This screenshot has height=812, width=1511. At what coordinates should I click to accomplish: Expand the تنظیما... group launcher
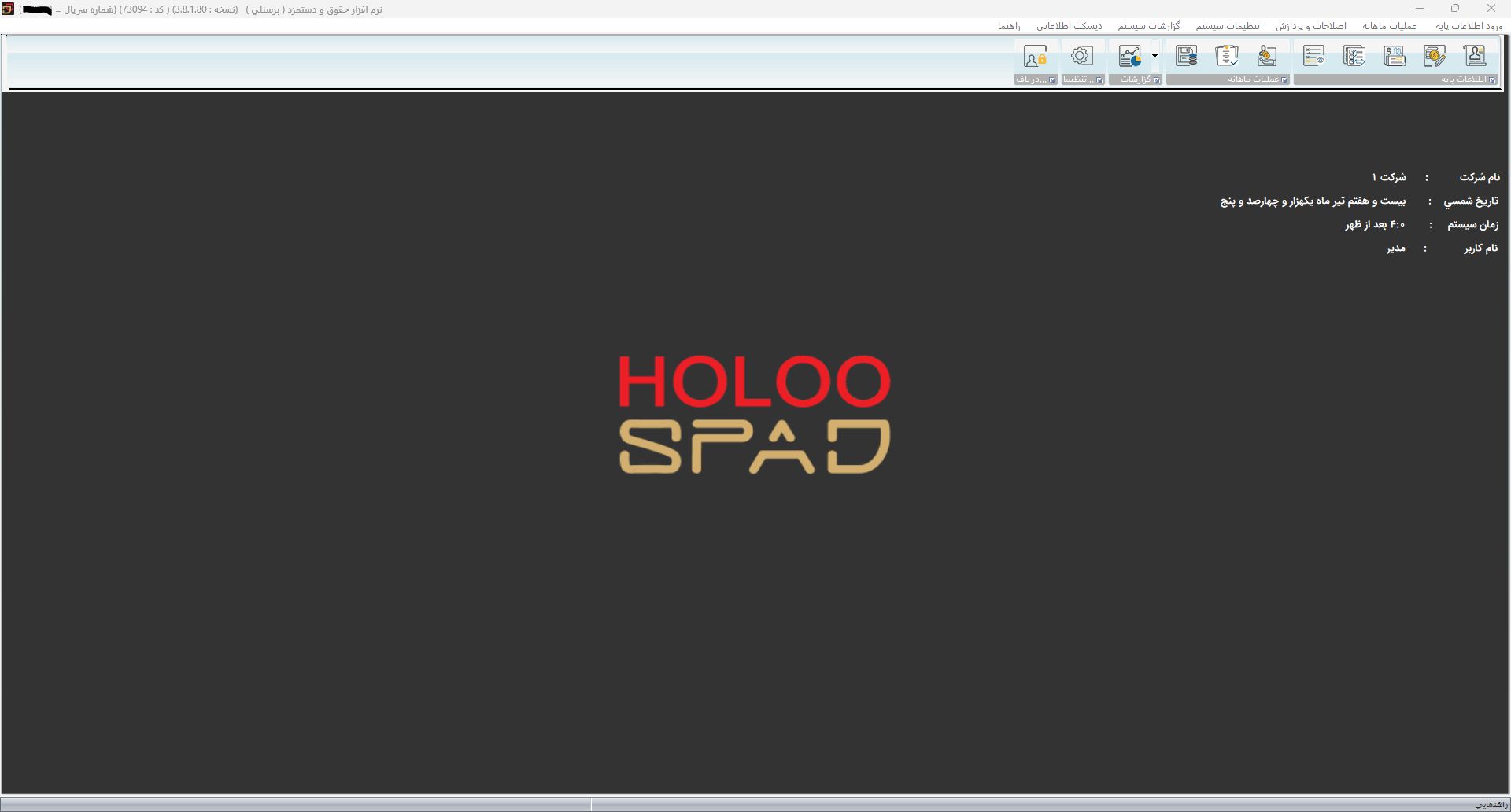click(1099, 80)
